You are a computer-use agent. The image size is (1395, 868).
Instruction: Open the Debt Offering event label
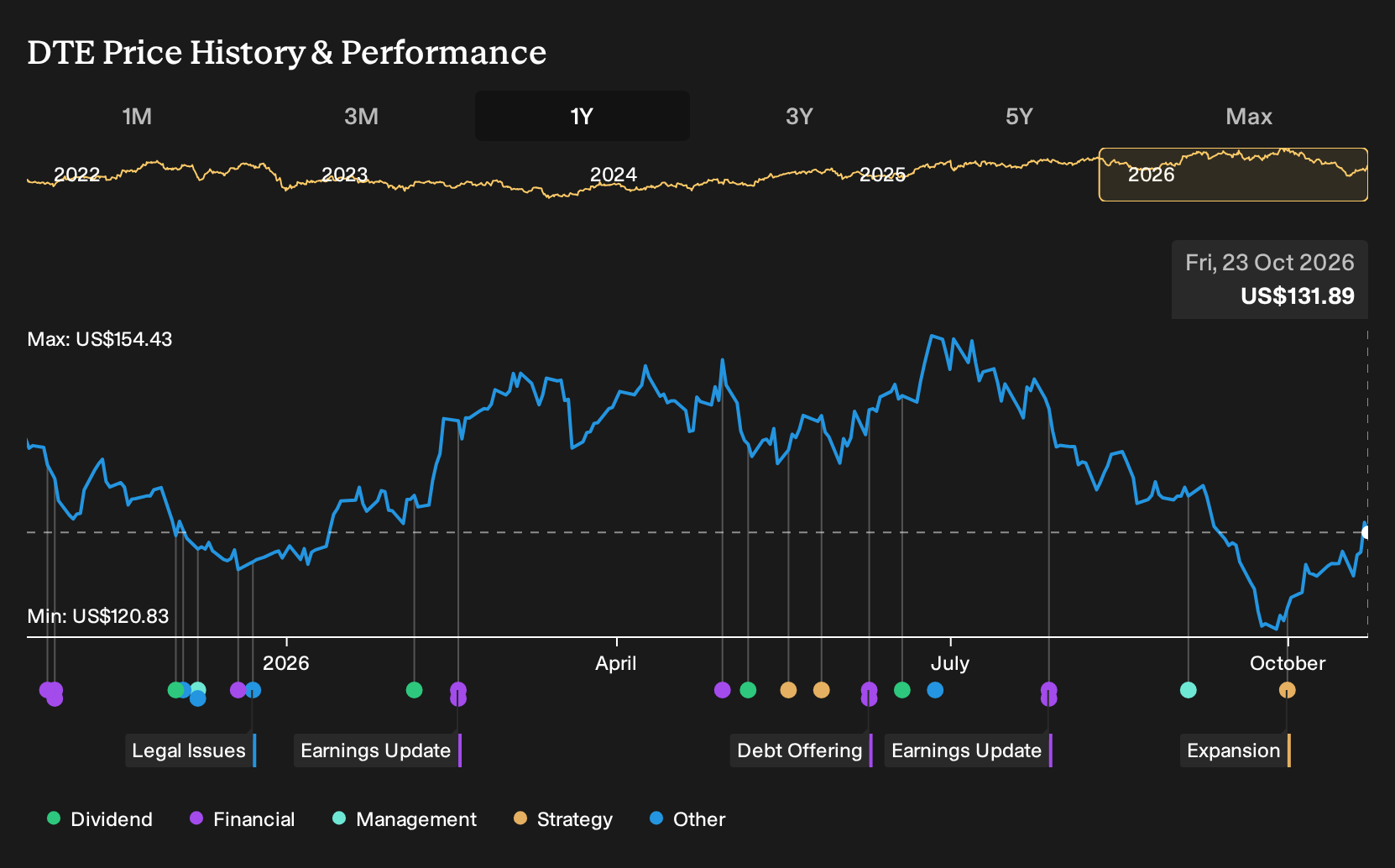click(x=802, y=750)
